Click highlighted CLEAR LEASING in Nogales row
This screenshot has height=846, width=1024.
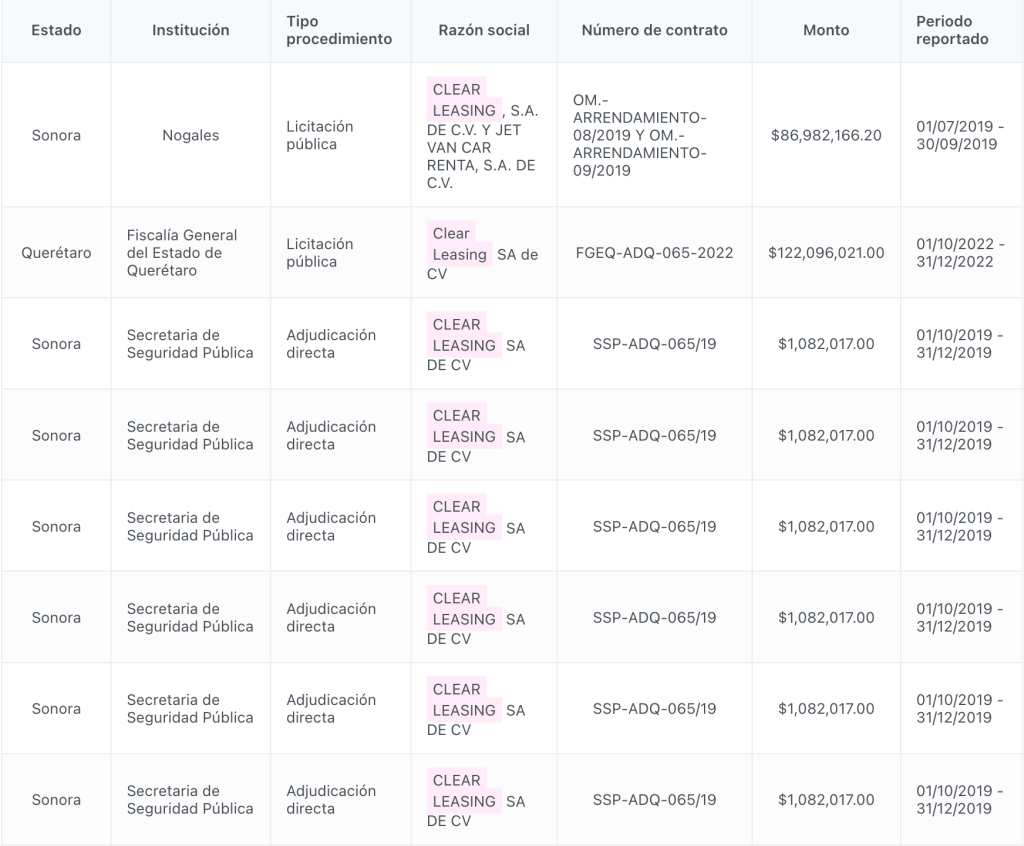tap(464, 100)
